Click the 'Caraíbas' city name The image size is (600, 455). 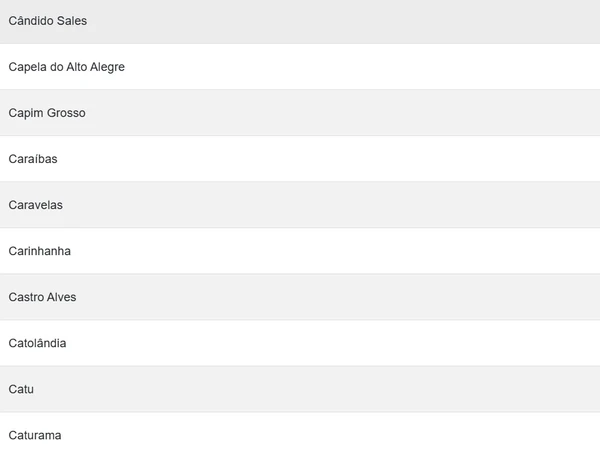click(33, 159)
